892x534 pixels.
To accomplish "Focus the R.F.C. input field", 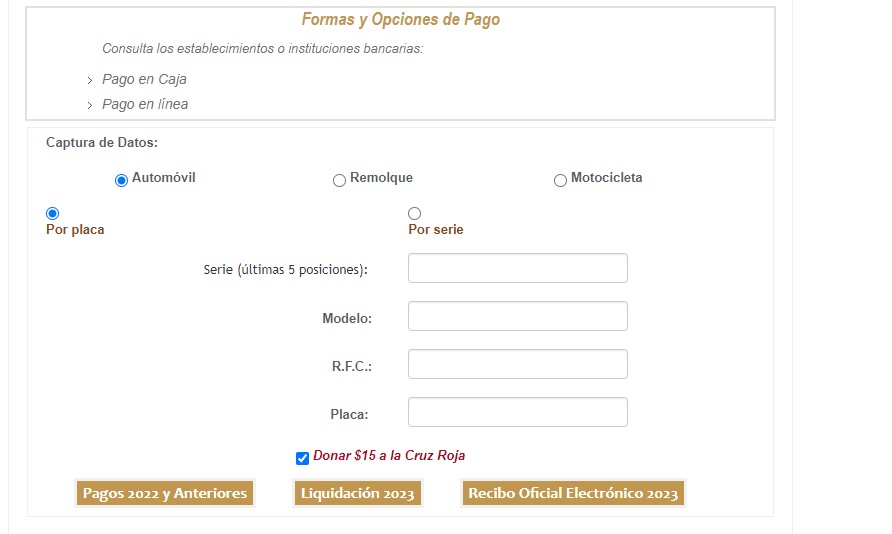I will (x=517, y=364).
